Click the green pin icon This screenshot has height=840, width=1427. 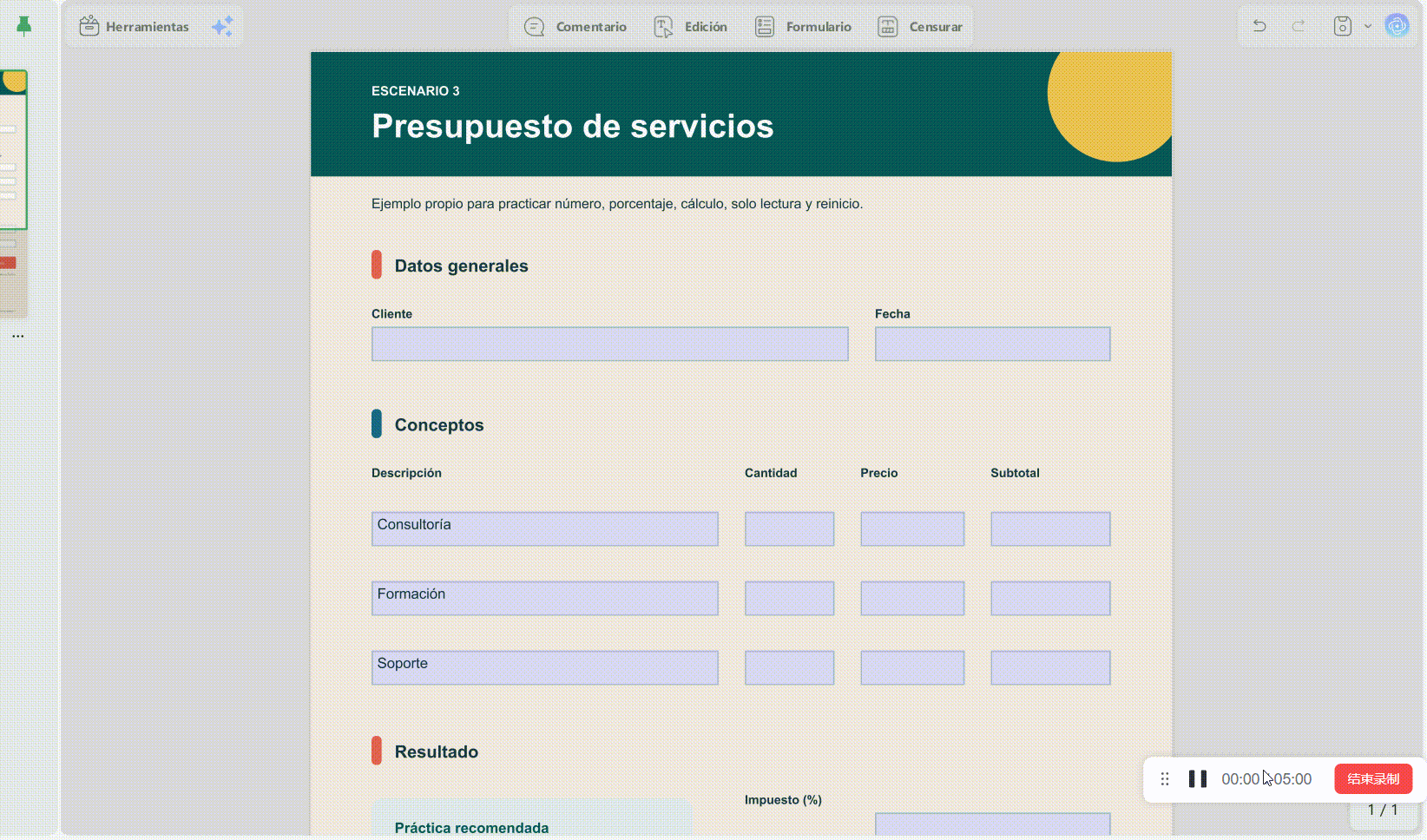(24, 26)
